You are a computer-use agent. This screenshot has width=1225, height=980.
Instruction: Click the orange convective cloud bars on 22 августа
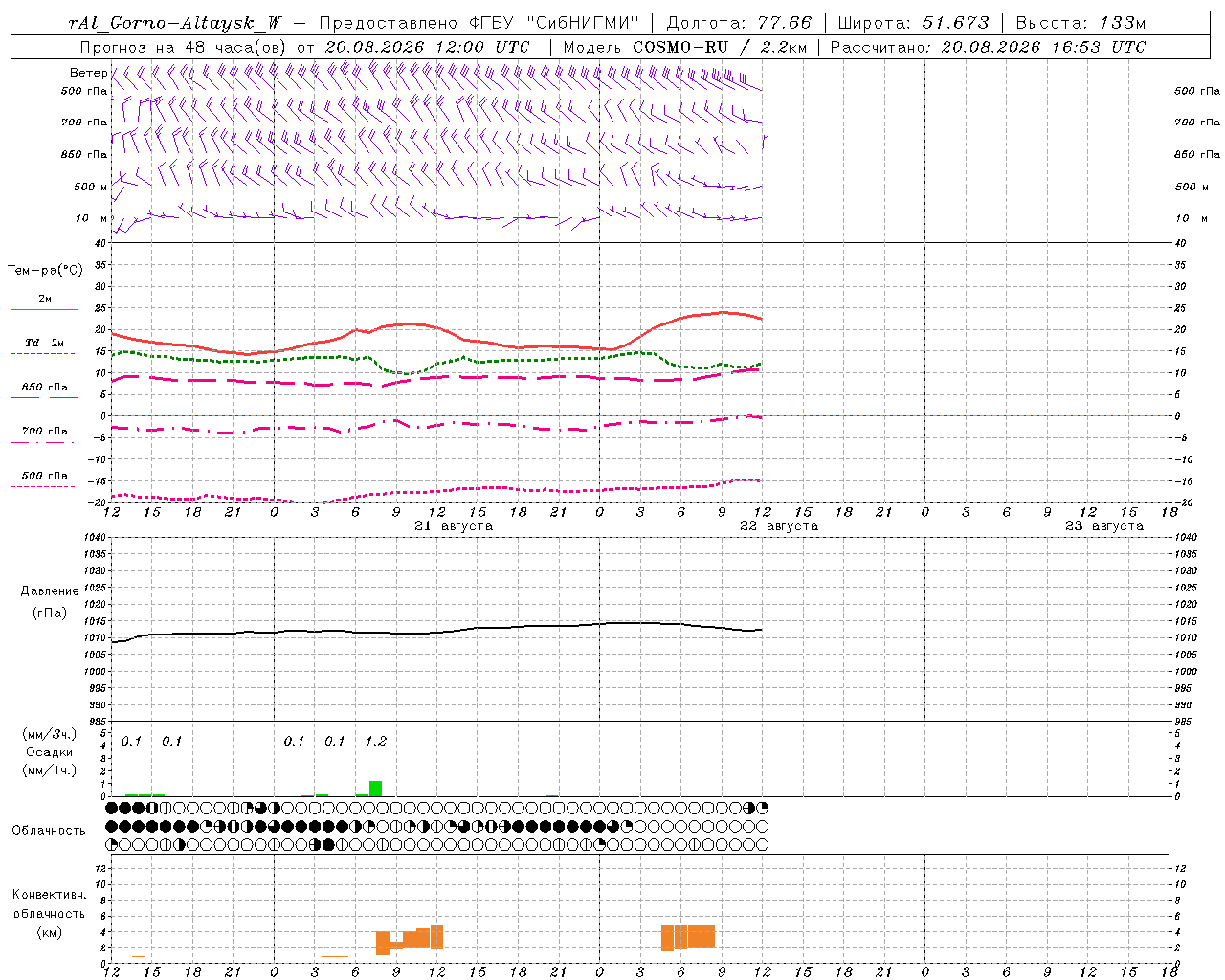(x=688, y=937)
